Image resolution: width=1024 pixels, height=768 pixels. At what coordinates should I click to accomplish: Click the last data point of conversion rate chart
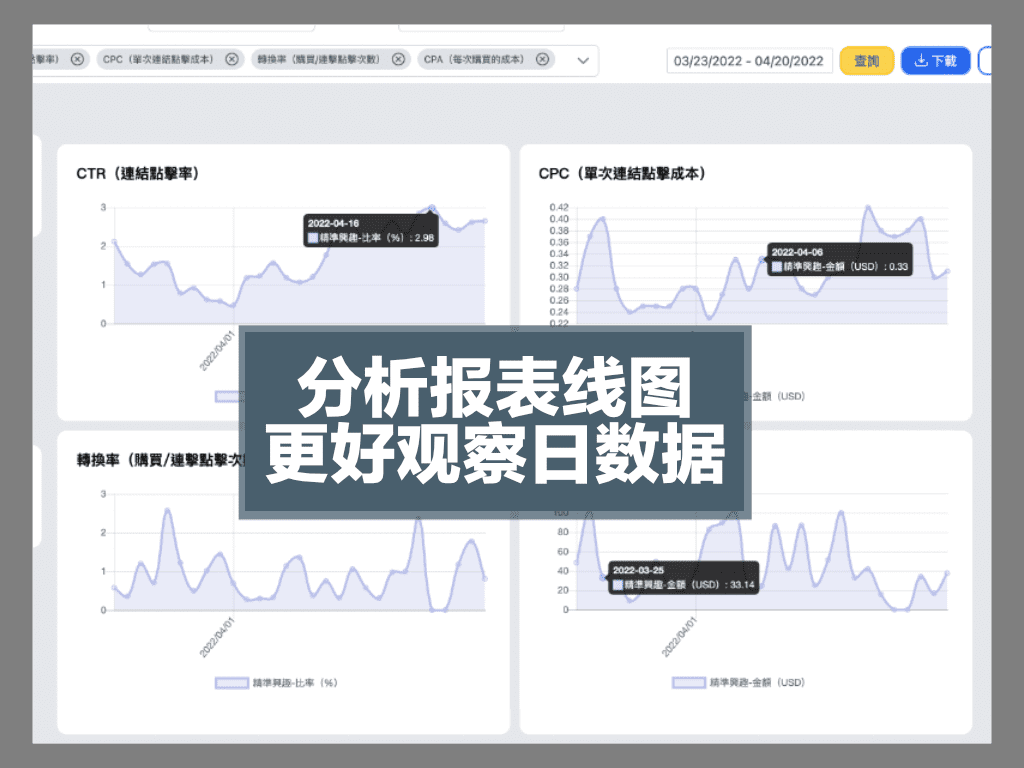tap(485, 578)
